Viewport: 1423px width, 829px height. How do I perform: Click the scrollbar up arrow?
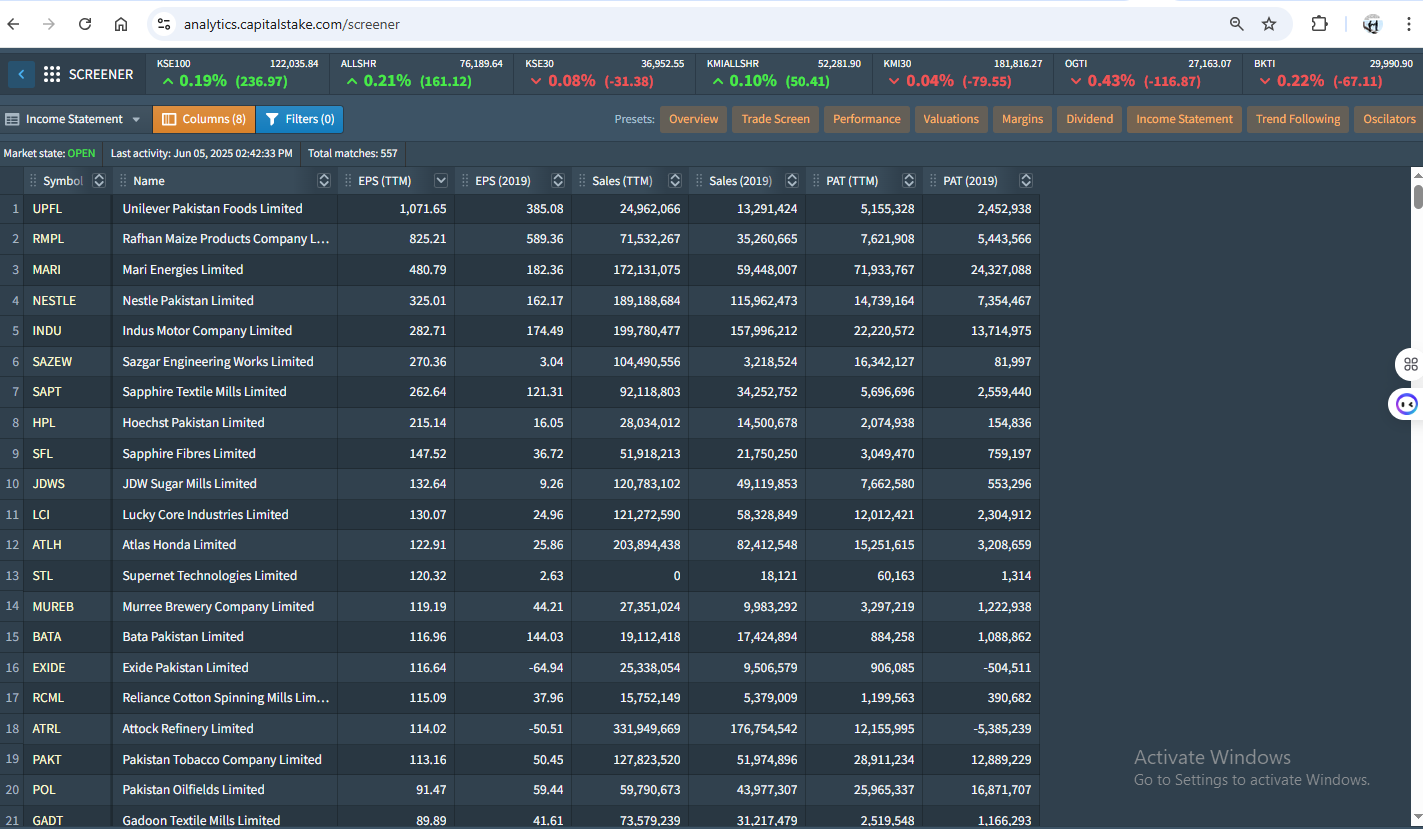coord(1418,176)
